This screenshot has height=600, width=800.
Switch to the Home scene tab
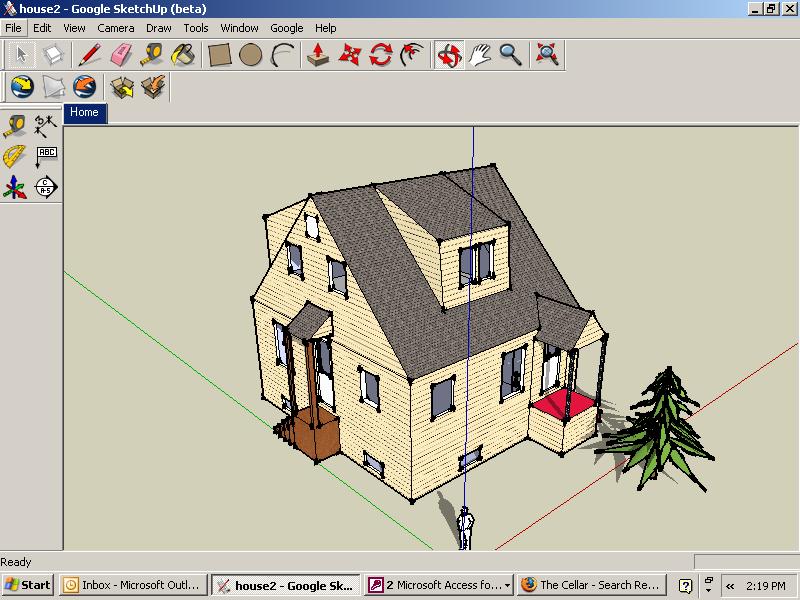[x=85, y=113]
